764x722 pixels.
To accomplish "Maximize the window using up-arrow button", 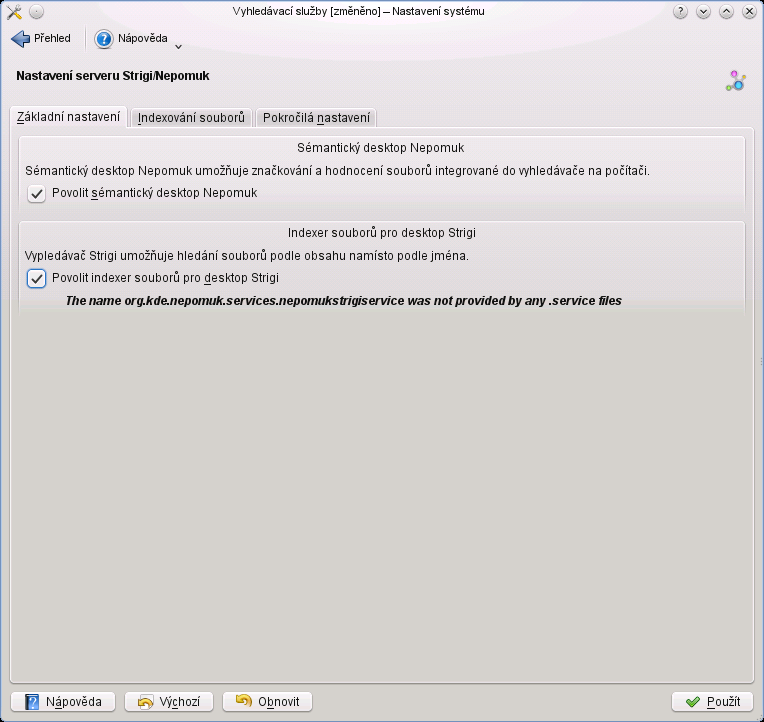I will pyautogui.click(x=726, y=11).
